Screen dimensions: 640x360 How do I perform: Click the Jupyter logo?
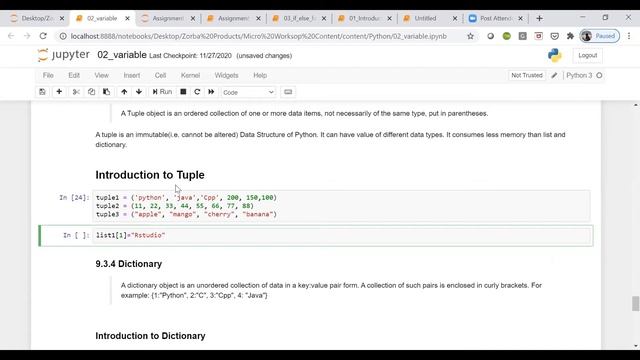pos(64,55)
